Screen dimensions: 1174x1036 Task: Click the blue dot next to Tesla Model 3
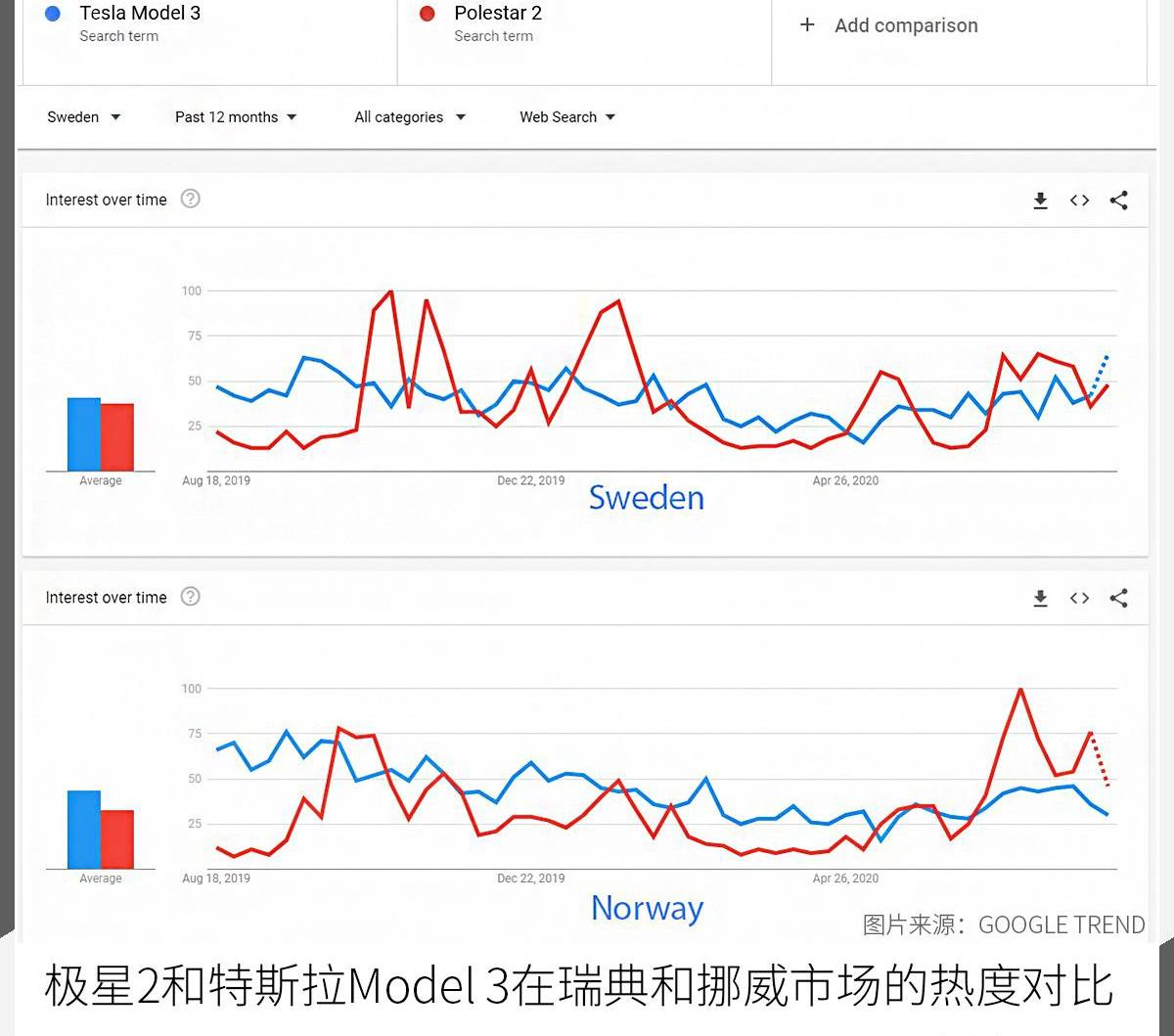53,14
